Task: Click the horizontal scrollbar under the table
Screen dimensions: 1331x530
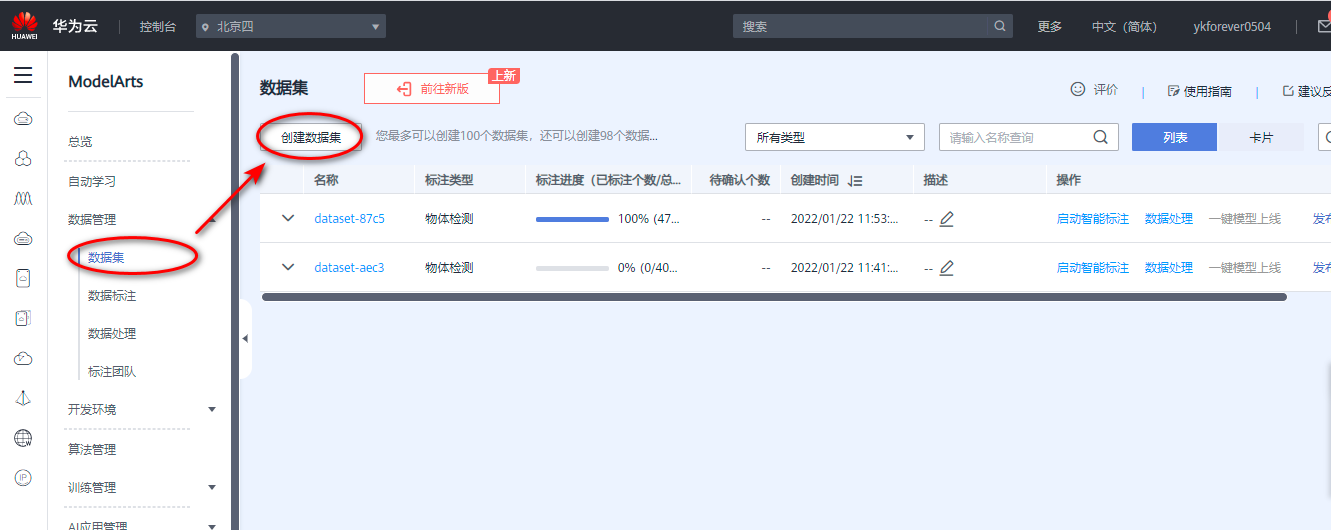Action: 774,296
